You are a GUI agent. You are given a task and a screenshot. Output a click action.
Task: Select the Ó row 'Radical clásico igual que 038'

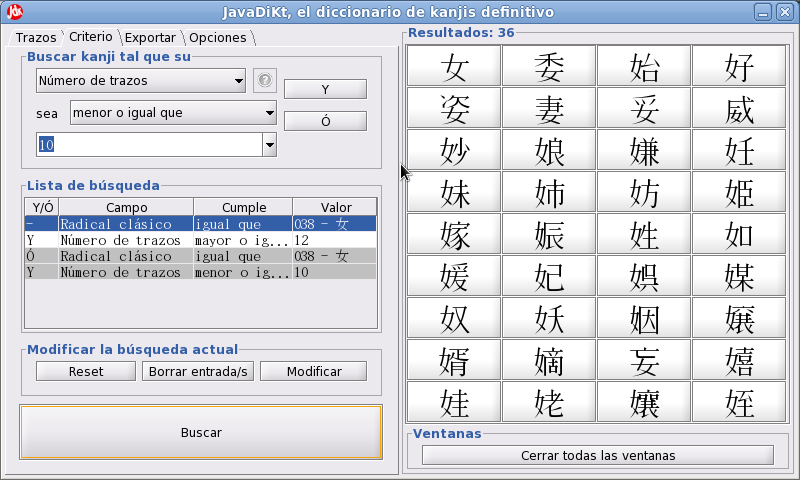click(201, 256)
